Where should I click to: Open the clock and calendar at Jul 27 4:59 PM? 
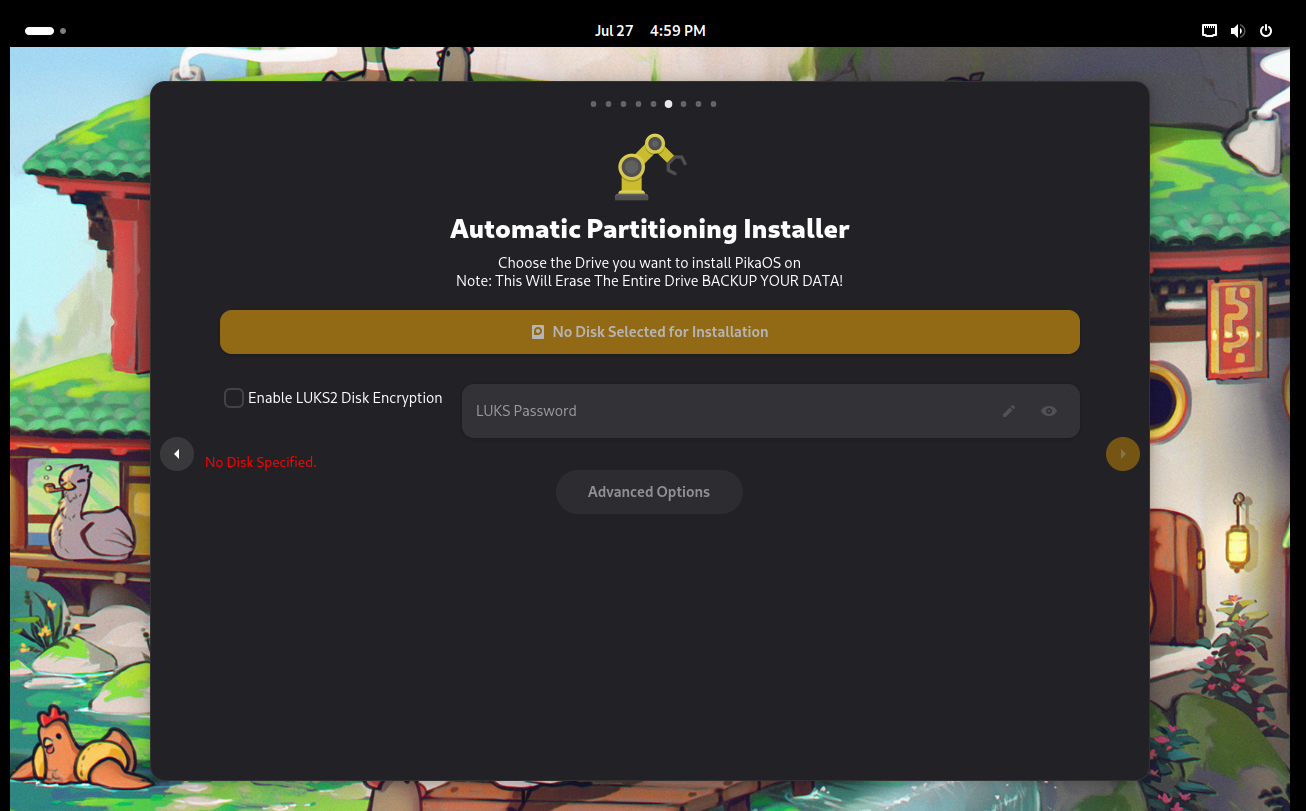click(x=650, y=31)
